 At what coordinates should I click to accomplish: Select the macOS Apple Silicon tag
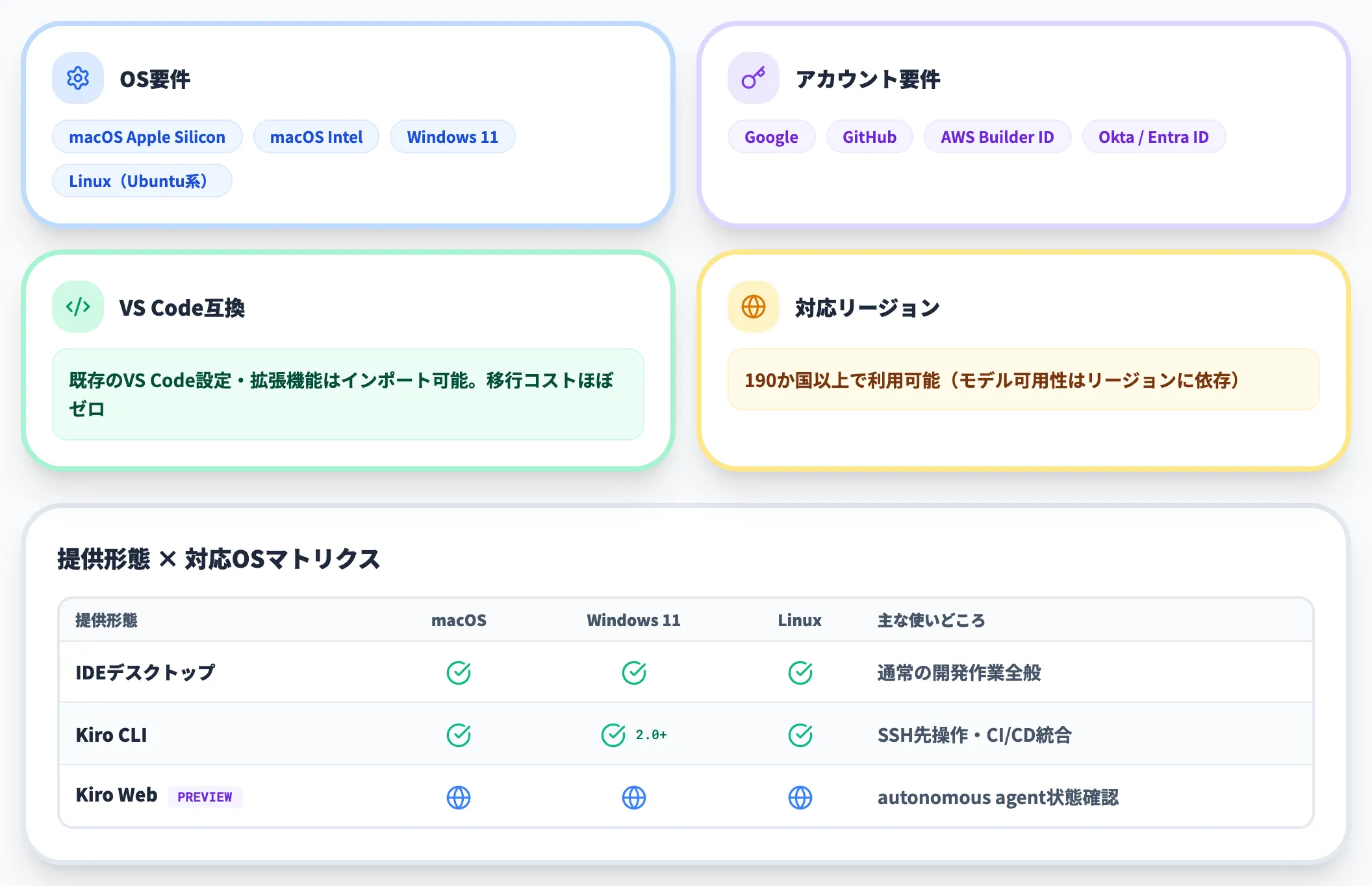147,137
